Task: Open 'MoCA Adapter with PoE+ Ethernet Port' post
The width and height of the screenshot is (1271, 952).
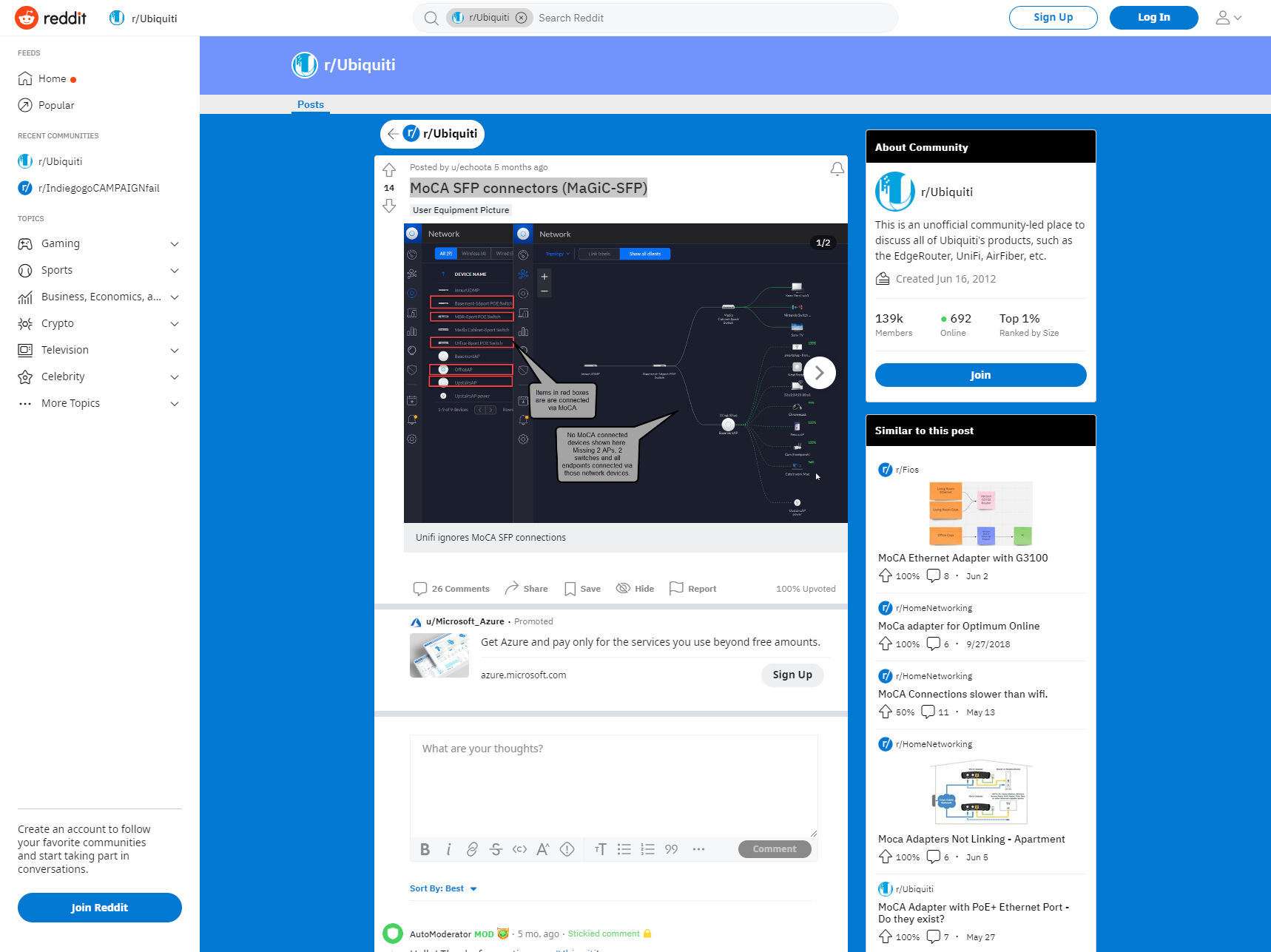Action: pos(974,913)
